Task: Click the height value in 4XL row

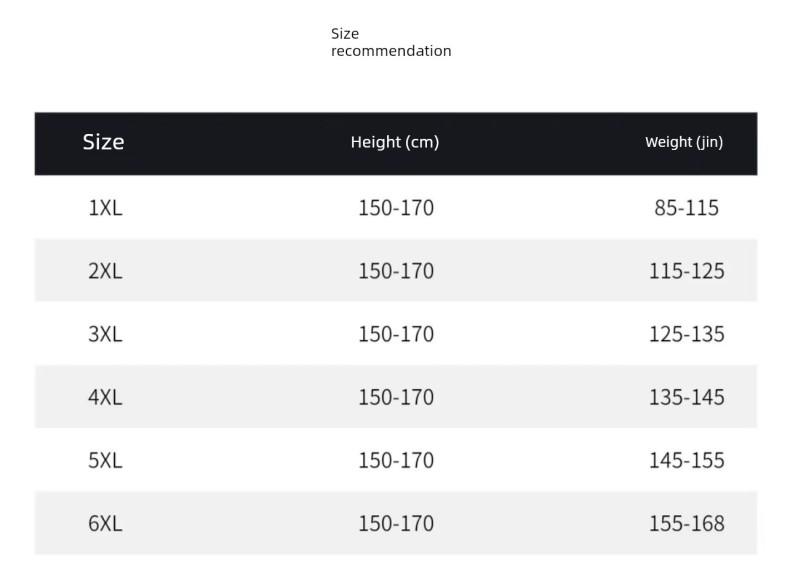Action: (396, 397)
